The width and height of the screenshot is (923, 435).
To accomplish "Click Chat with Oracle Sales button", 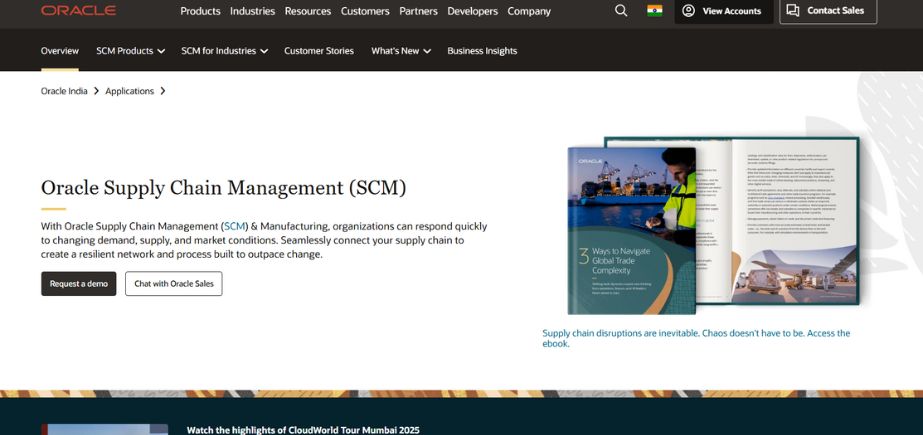I will [x=174, y=284].
